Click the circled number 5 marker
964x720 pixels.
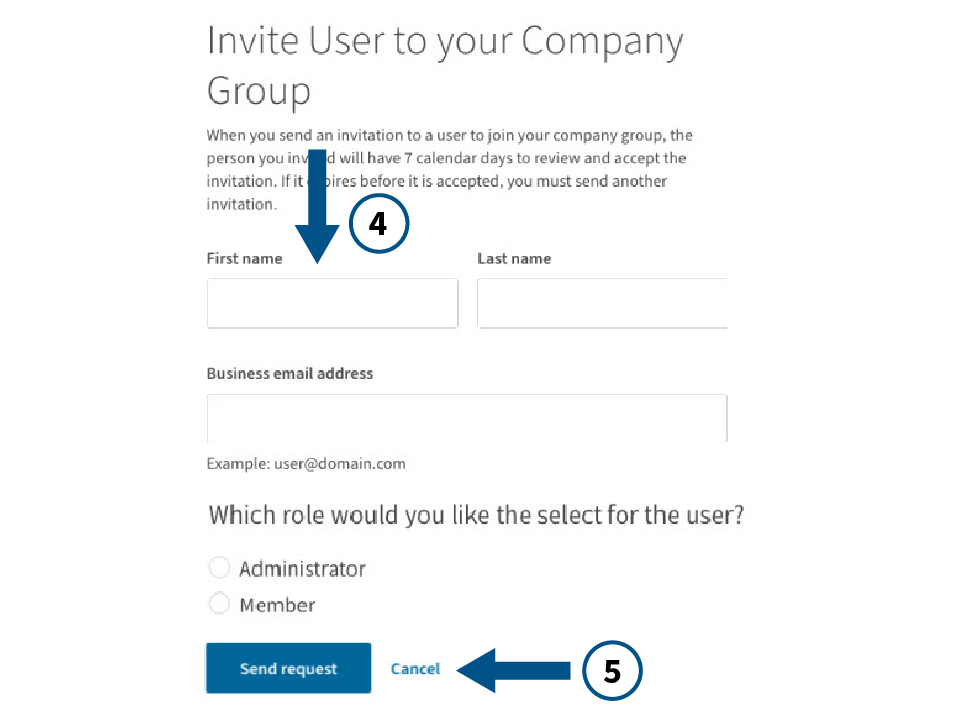612,672
